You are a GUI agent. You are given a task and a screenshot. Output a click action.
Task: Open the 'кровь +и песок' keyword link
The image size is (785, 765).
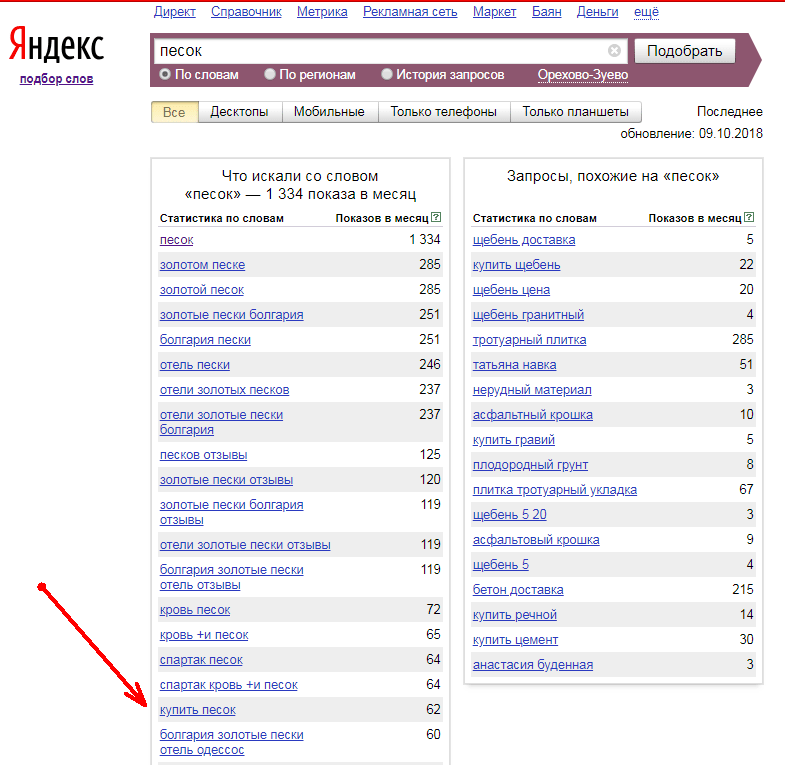click(x=204, y=635)
